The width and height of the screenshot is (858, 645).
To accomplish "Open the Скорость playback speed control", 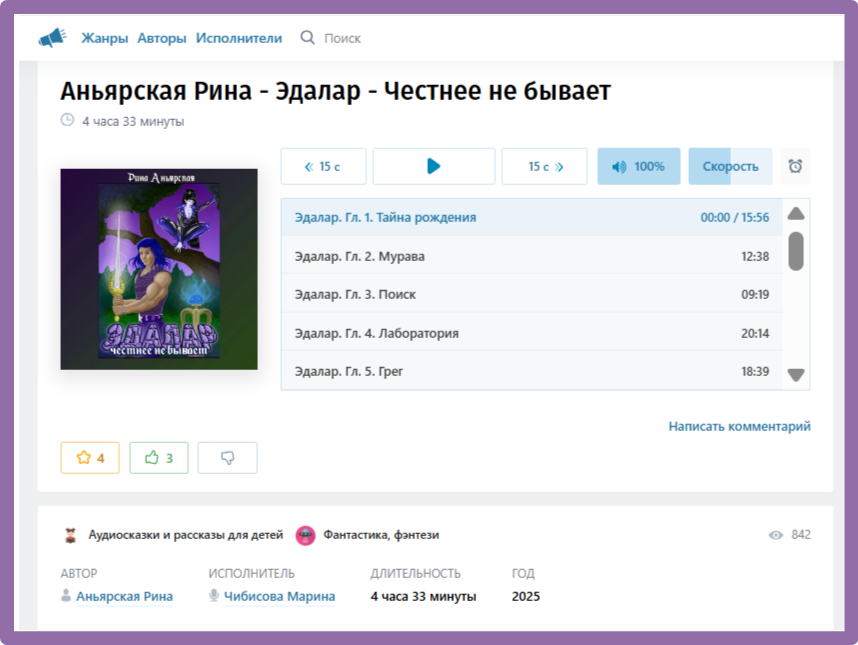I will click(730, 167).
